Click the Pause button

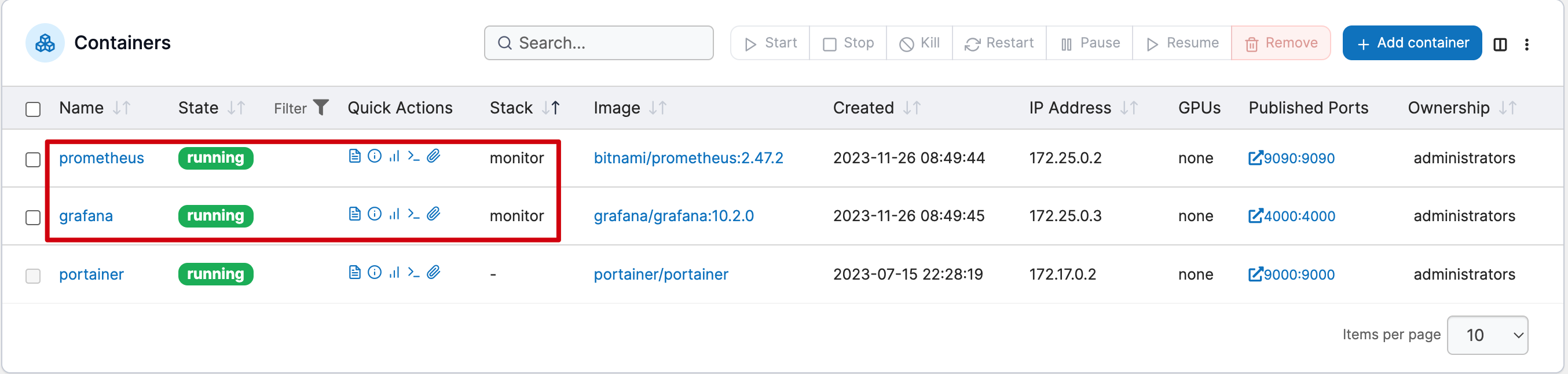point(1089,43)
